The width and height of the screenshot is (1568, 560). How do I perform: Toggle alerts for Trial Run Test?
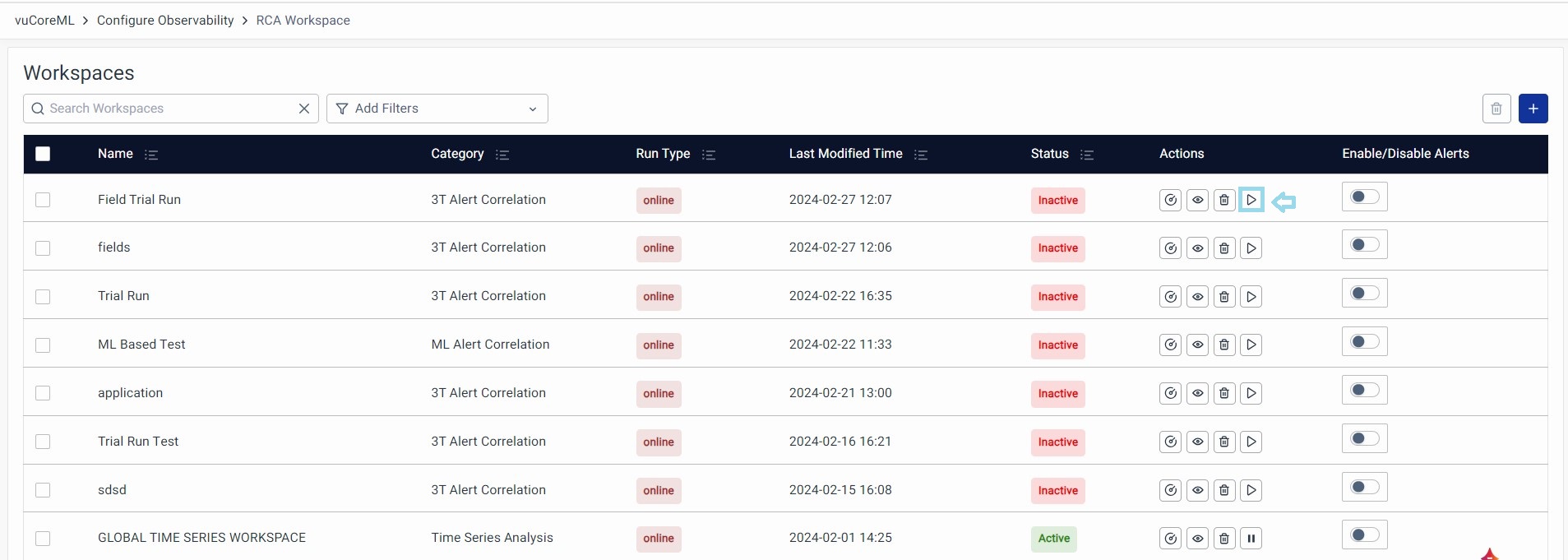(1364, 439)
